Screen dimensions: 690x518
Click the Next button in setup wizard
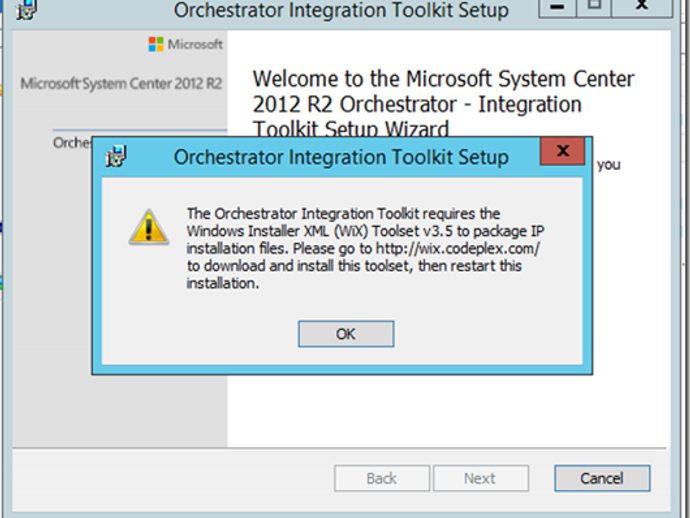(481, 478)
